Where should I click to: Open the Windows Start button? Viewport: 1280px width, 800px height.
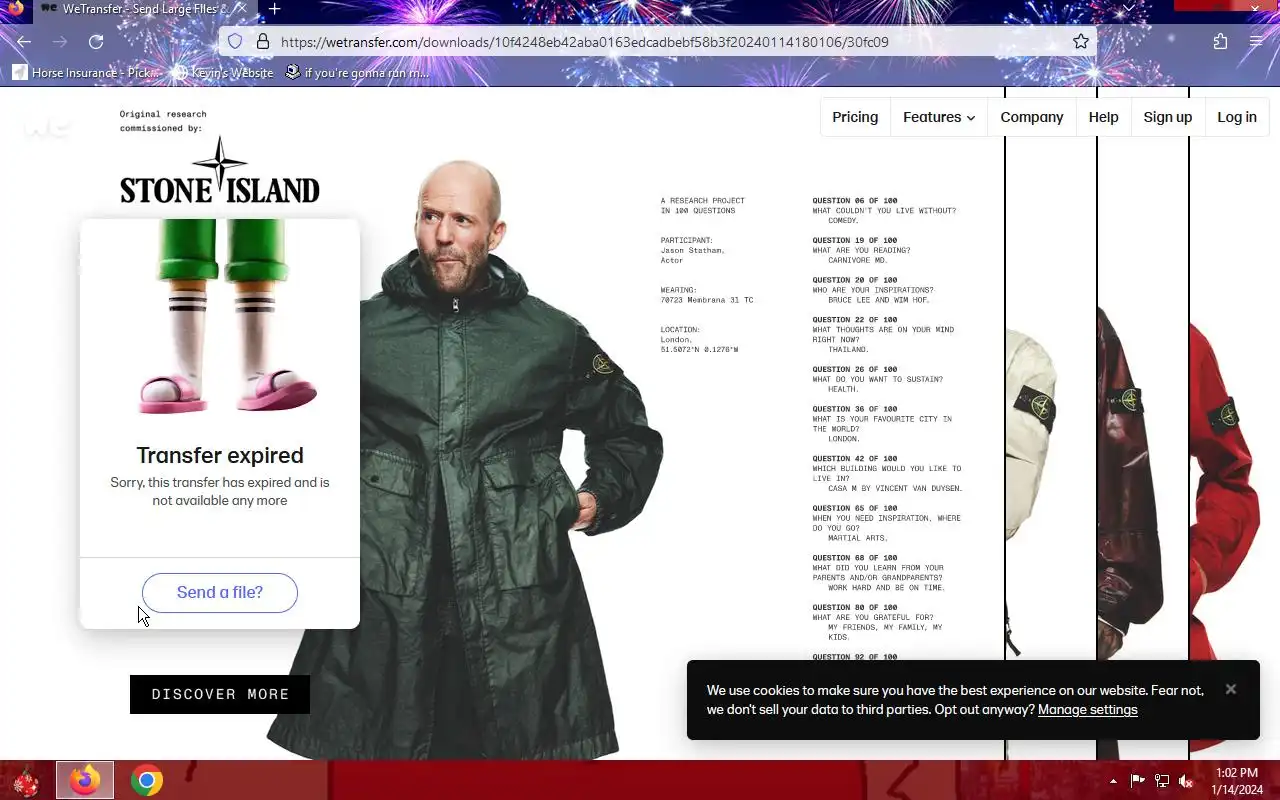click(x=25, y=781)
